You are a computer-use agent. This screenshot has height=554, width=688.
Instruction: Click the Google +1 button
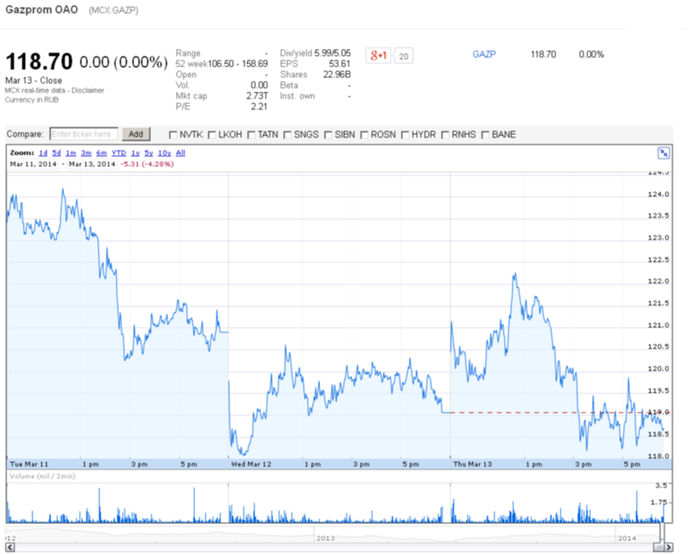point(378,55)
